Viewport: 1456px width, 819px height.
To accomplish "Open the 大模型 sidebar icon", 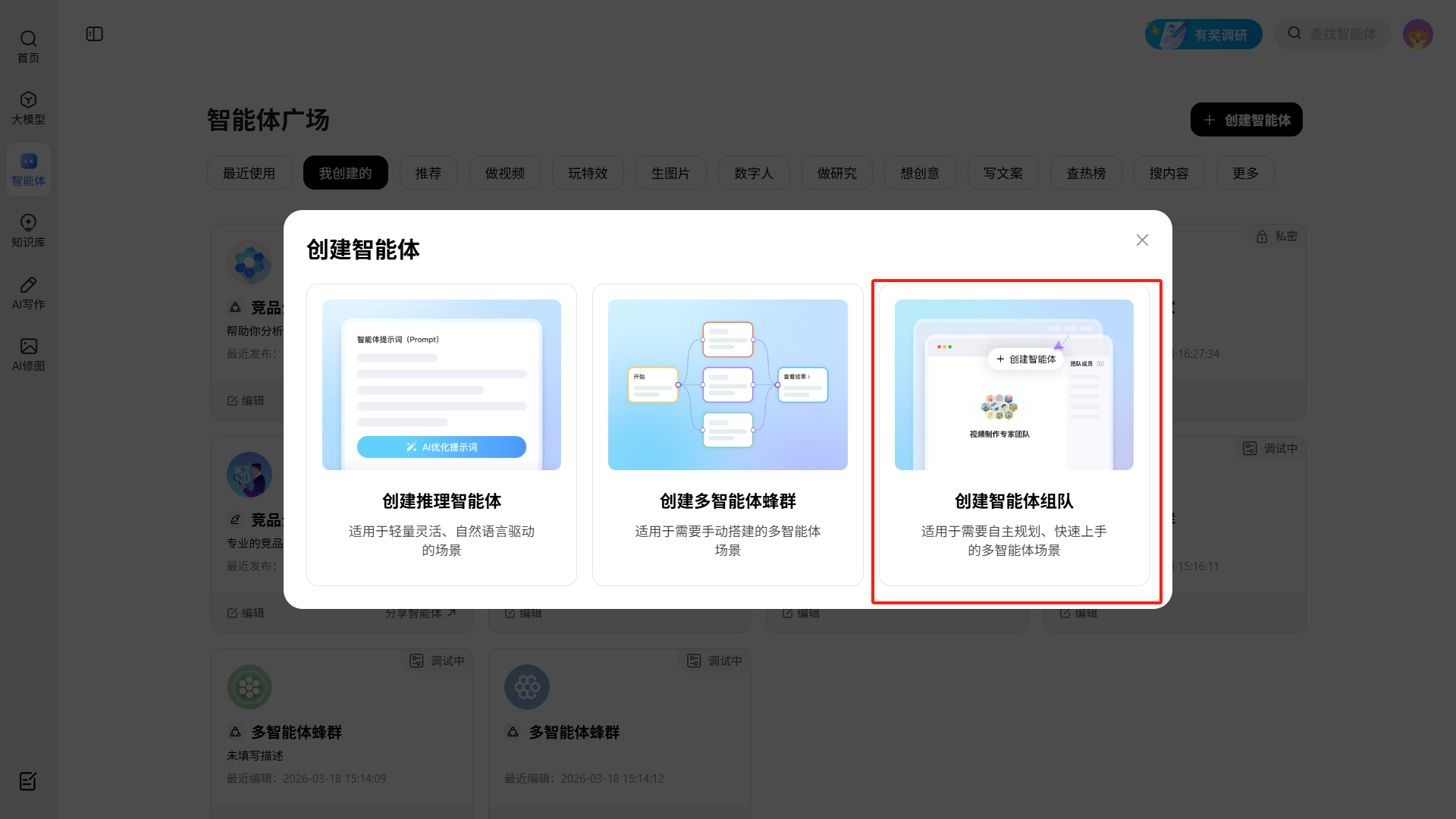I will tap(28, 108).
